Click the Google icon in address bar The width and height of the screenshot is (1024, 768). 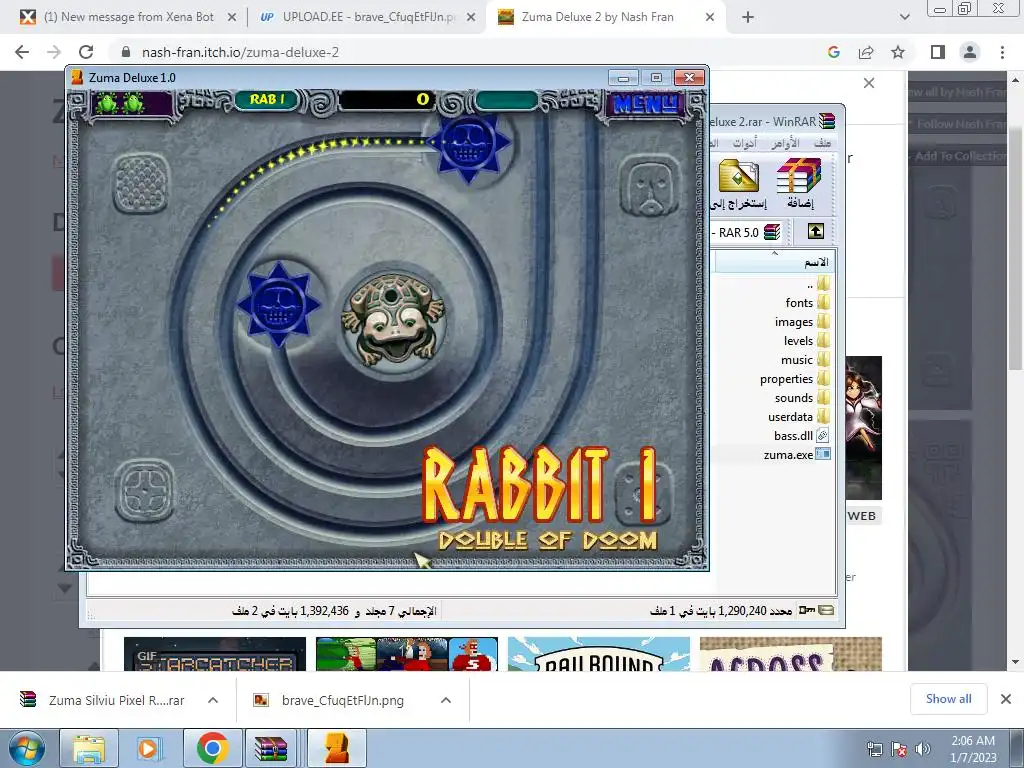[x=833, y=52]
